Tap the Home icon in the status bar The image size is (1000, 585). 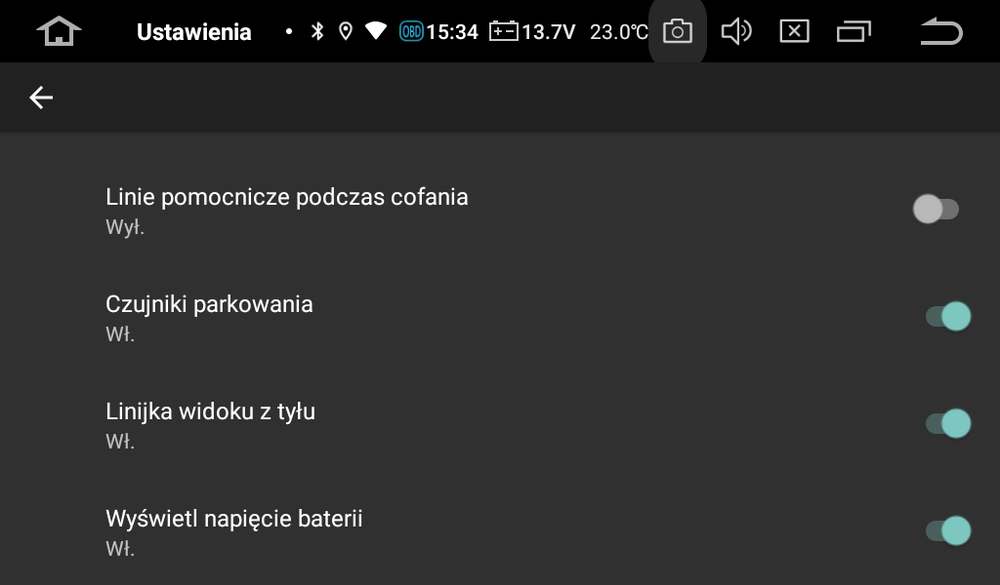tap(57, 31)
